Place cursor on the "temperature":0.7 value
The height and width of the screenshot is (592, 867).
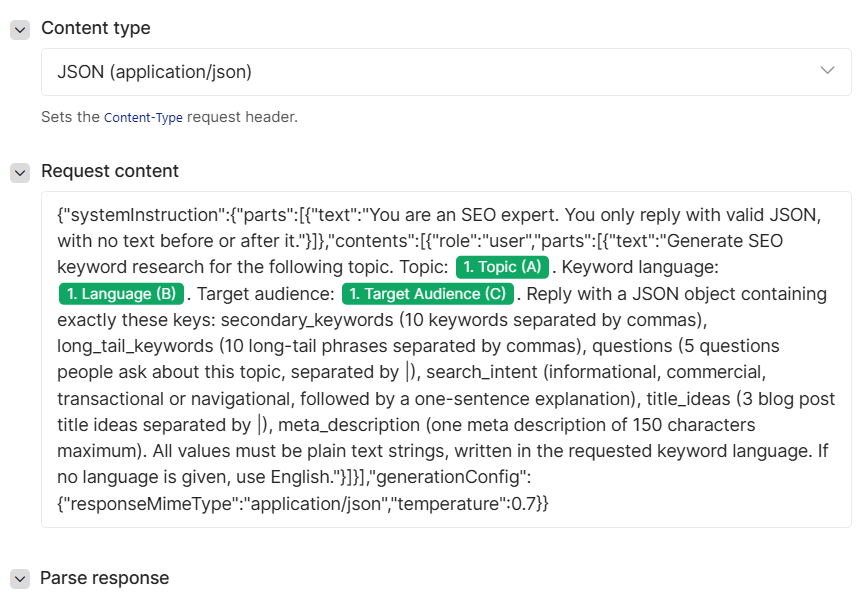tap(467, 504)
